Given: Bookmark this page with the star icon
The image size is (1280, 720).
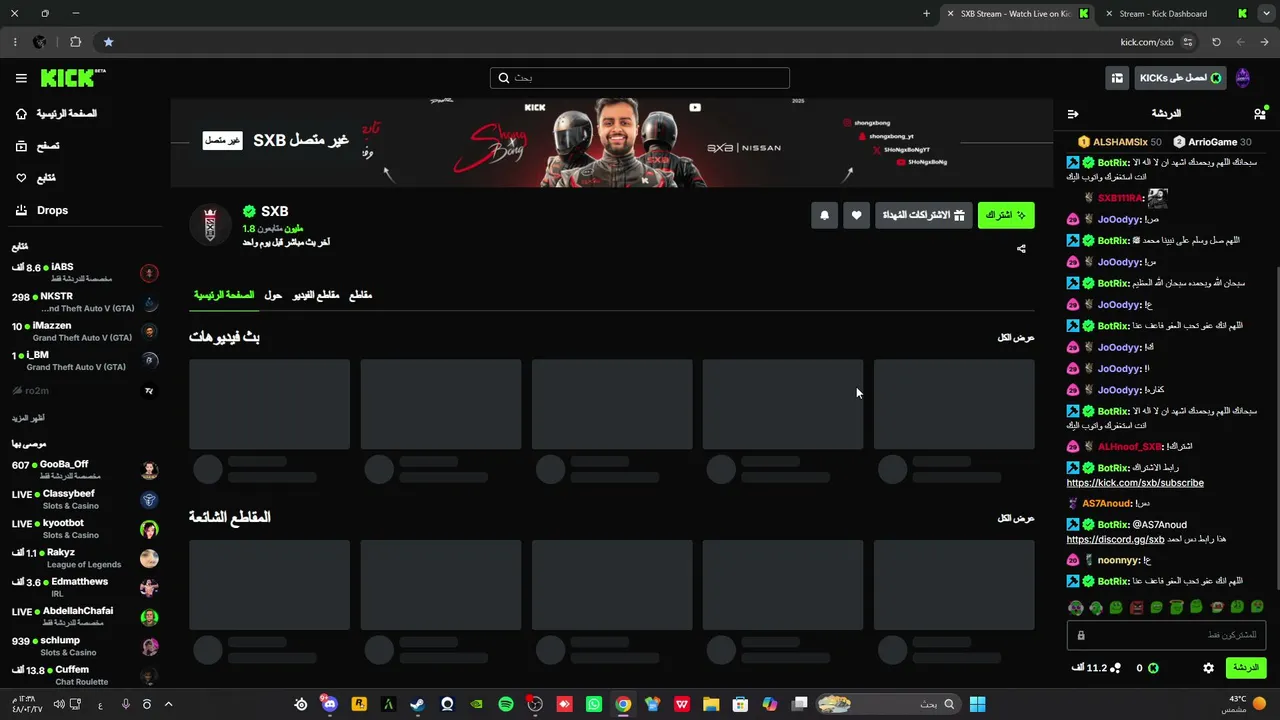Looking at the screenshot, I should [108, 42].
